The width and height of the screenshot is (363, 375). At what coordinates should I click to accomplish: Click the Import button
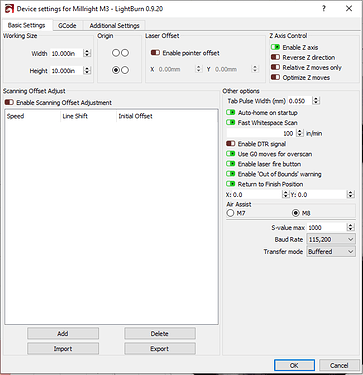[x=63, y=349]
